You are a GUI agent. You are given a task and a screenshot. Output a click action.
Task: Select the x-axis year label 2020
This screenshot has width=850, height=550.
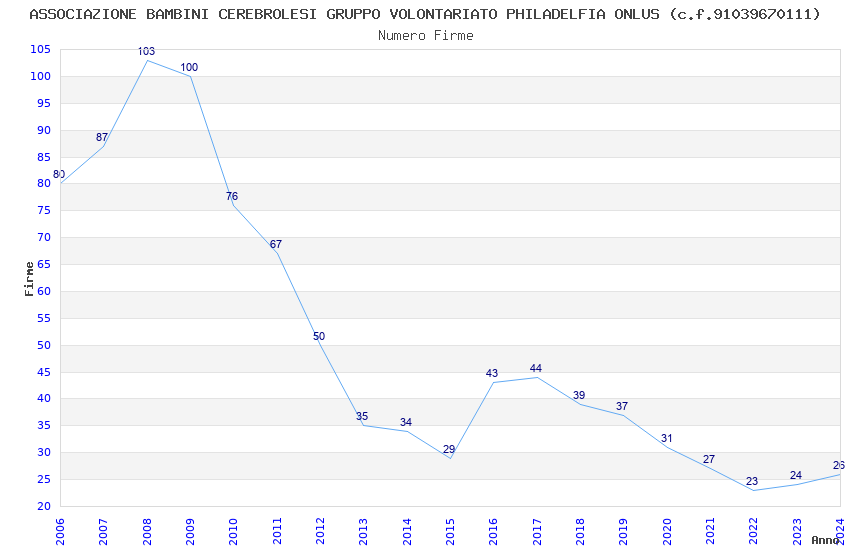(x=667, y=532)
